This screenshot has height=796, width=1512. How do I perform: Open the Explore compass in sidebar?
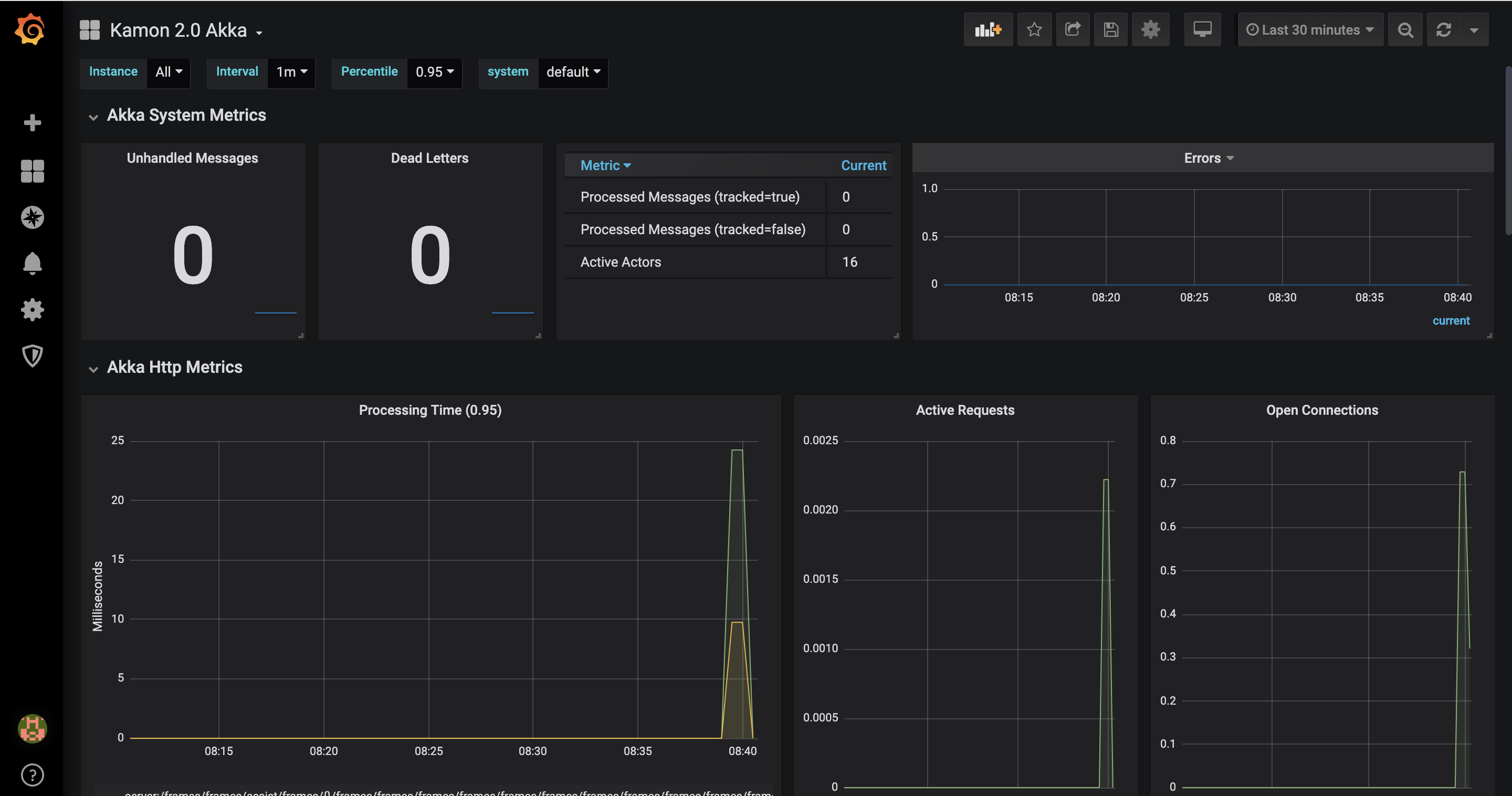[32, 218]
